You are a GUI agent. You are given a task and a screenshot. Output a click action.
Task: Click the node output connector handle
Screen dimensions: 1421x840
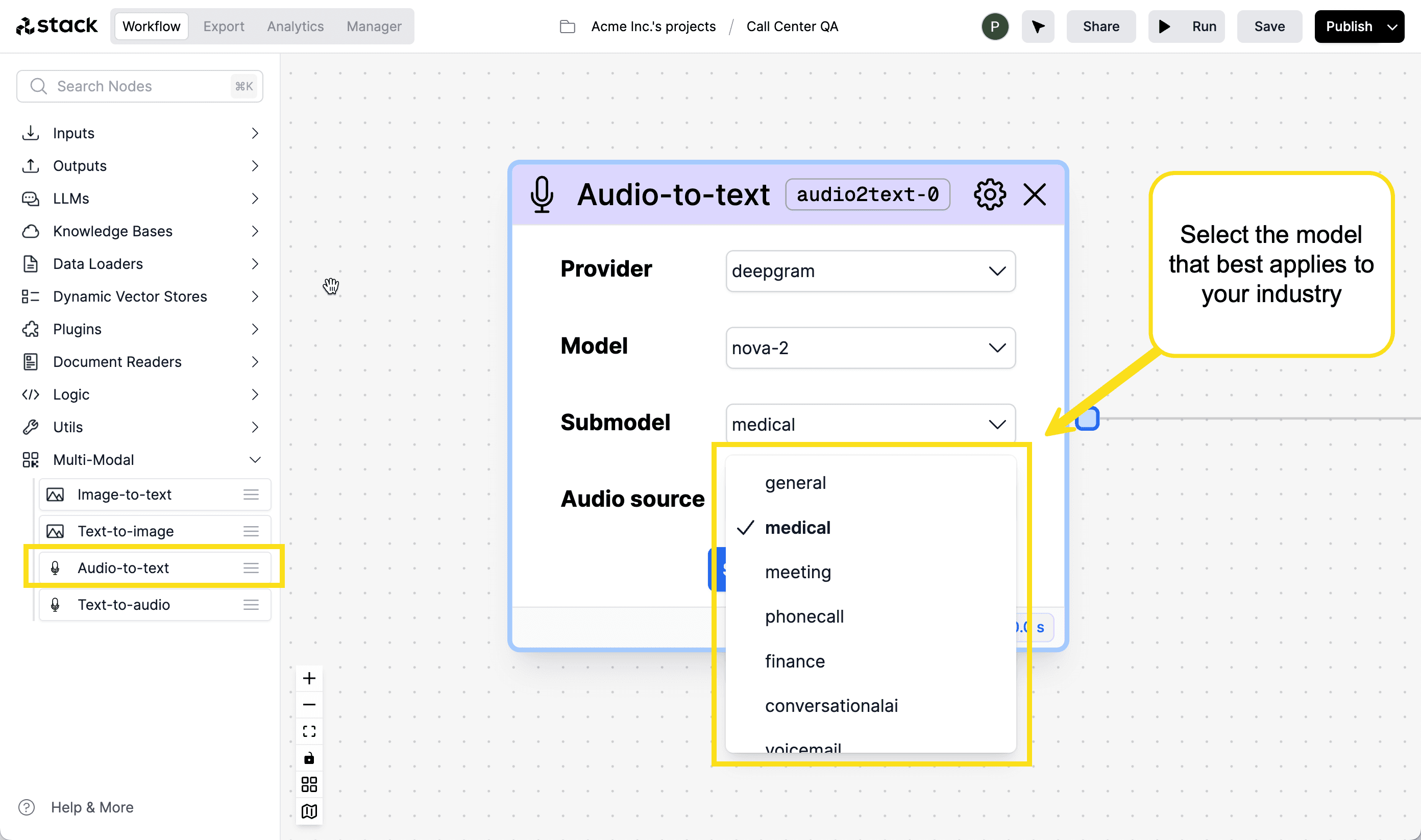[x=1087, y=419]
